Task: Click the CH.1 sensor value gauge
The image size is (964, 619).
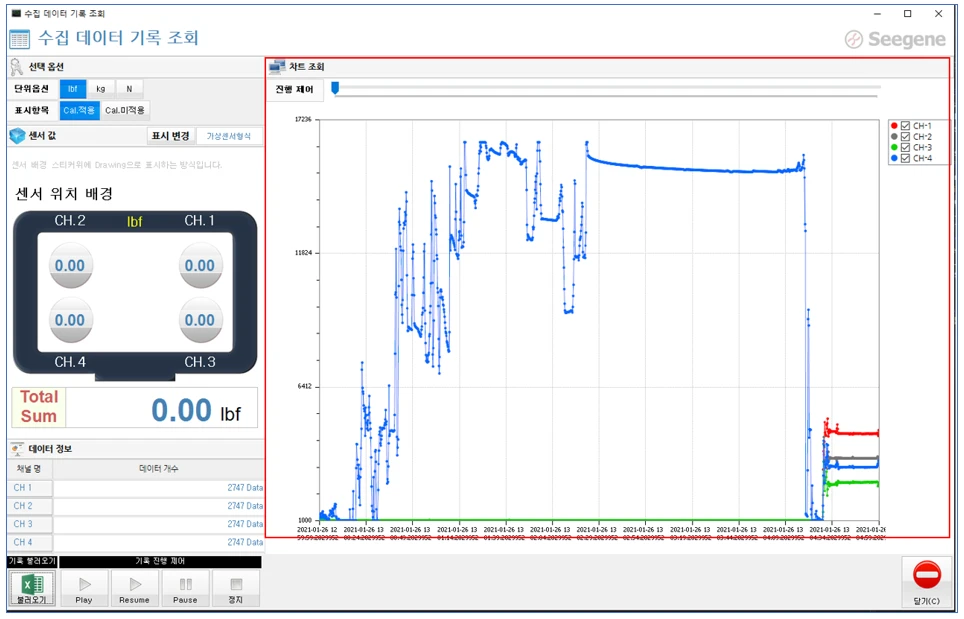Action: 200,266
